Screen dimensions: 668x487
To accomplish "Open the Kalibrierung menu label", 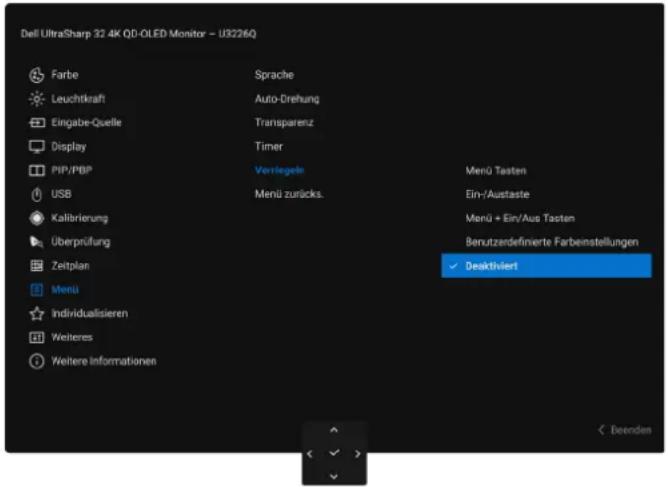I will coord(80,218).
